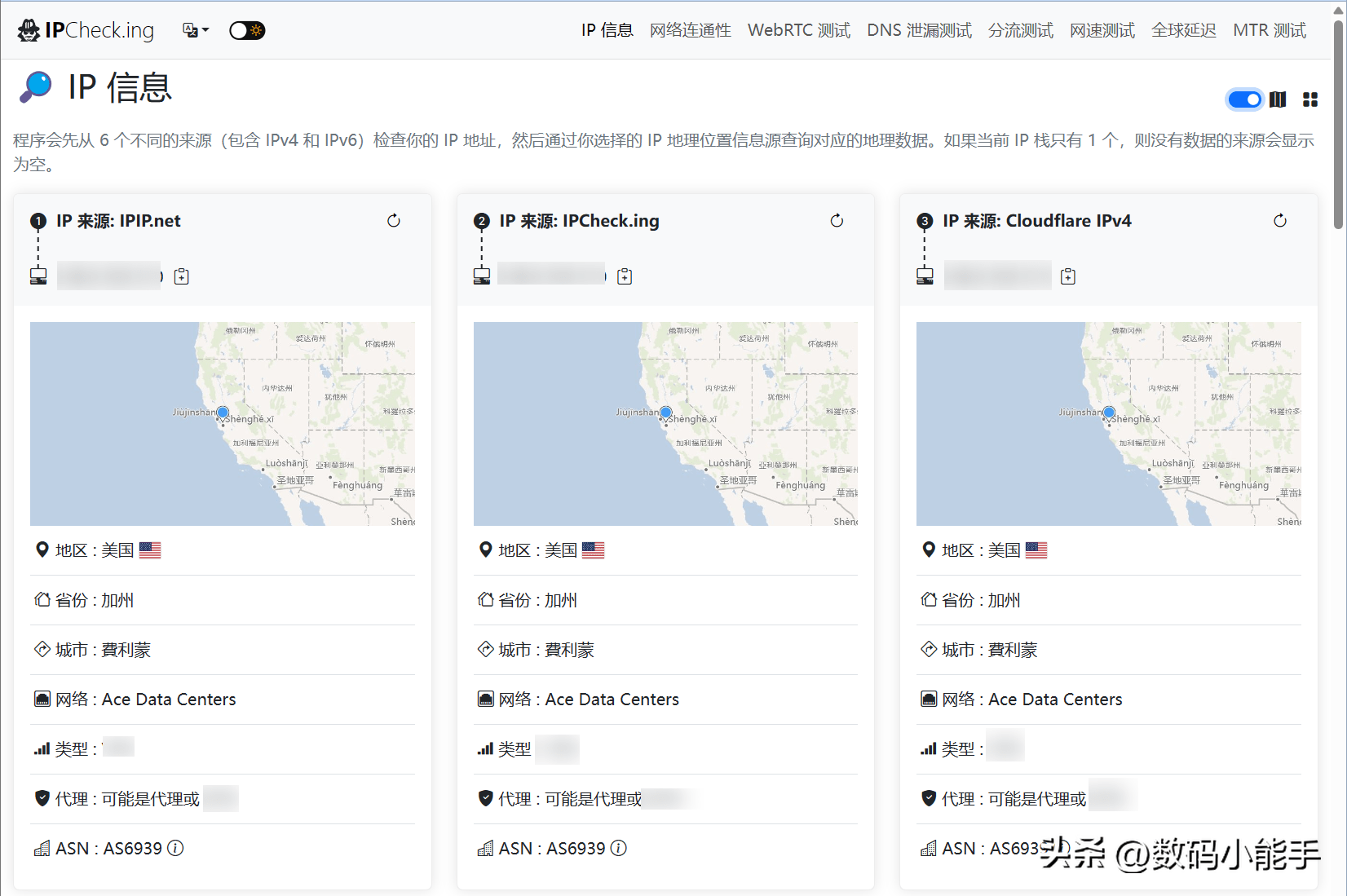Screen dimensions: 1347x896
Task: Expand the translate menu arrow
Action: [205, 31]
